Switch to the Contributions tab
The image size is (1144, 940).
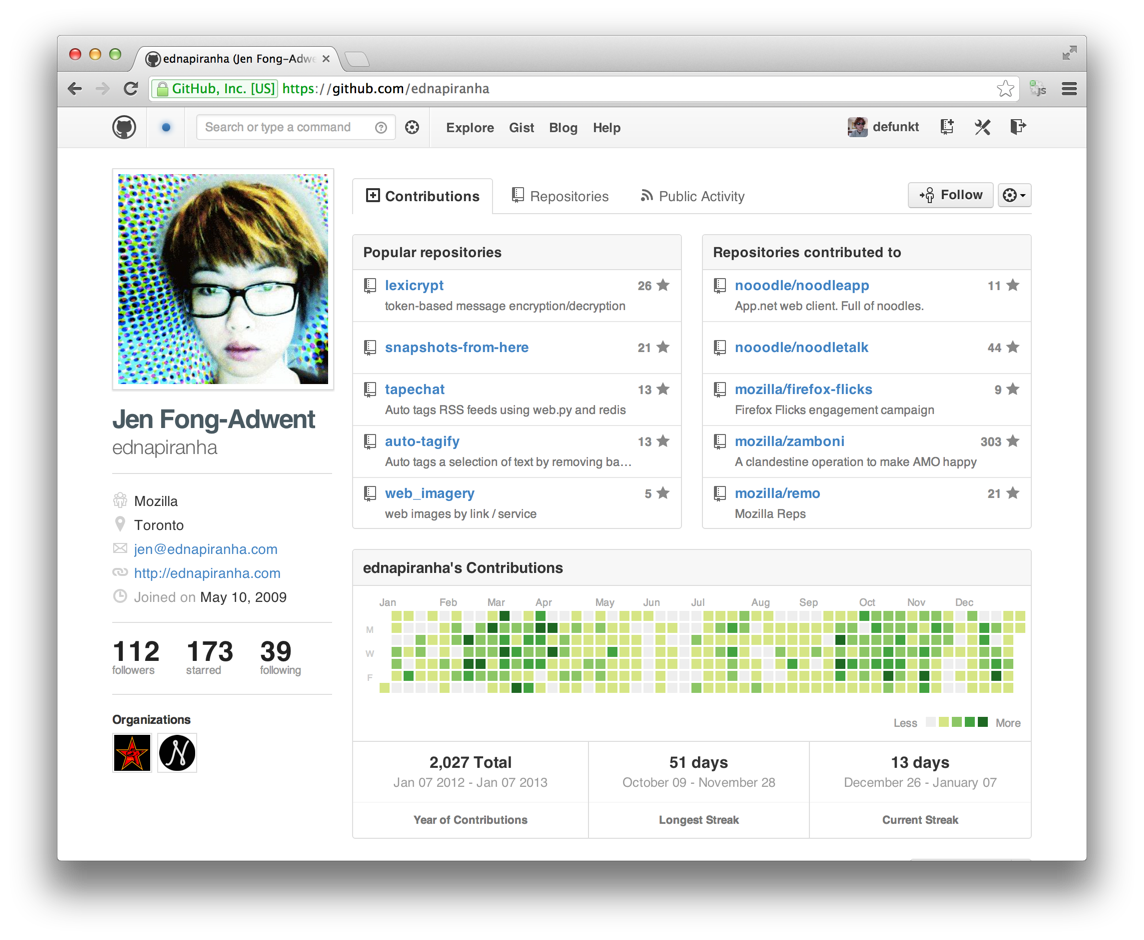point(422,196)
